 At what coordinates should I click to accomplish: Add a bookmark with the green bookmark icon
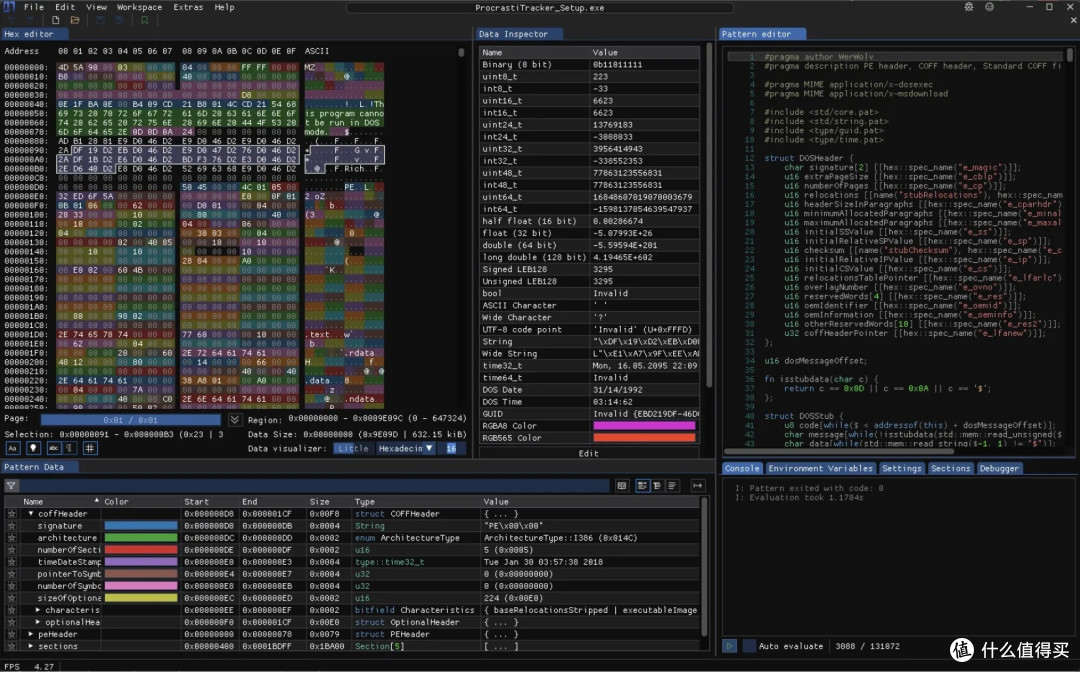tap(145, 21)
